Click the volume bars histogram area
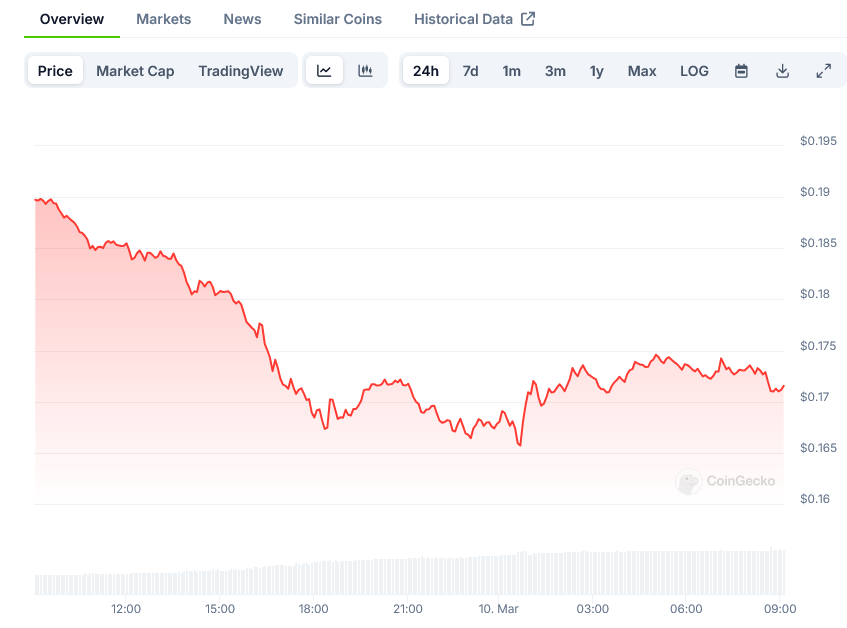 (409, 572)
